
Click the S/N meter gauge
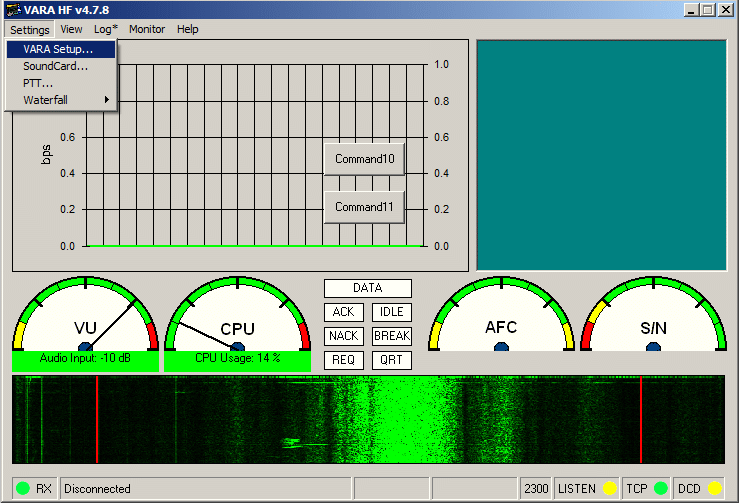653,315
